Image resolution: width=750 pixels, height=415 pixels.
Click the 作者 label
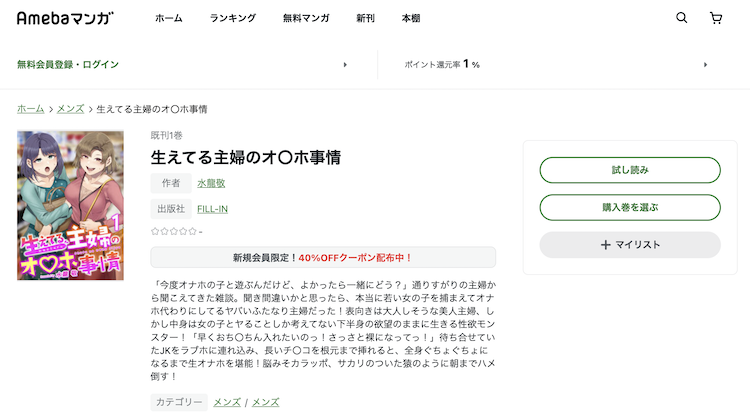coord(171,183)
